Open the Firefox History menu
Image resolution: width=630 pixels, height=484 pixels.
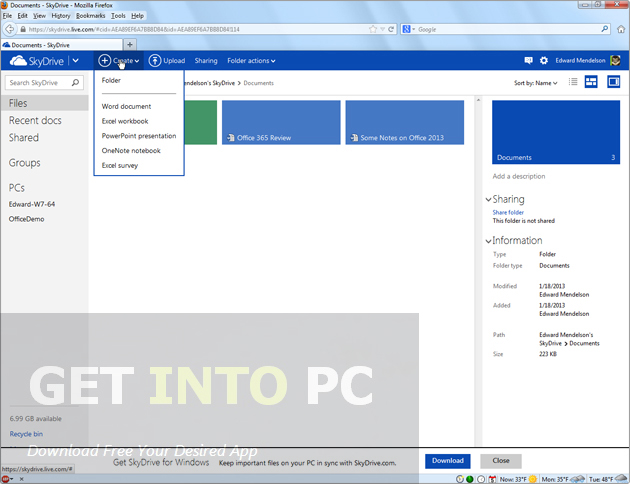point(61,16)
